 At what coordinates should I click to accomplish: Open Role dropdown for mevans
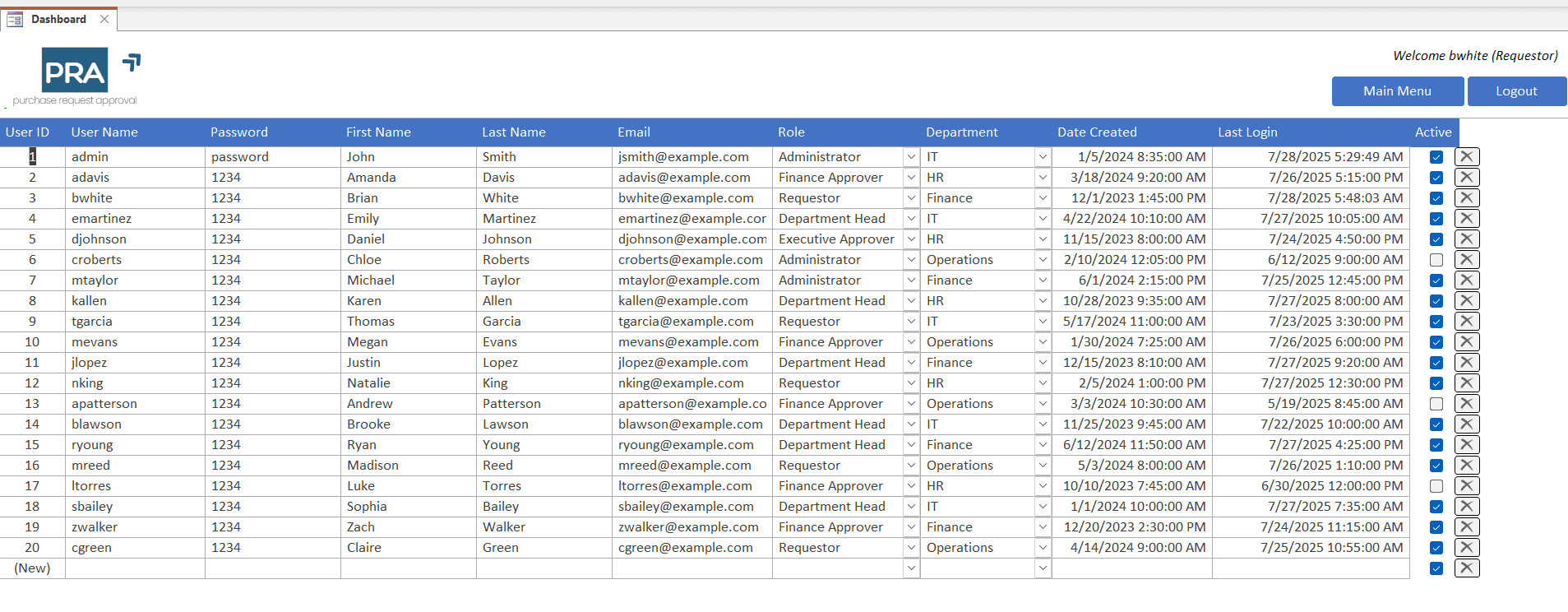911,341
